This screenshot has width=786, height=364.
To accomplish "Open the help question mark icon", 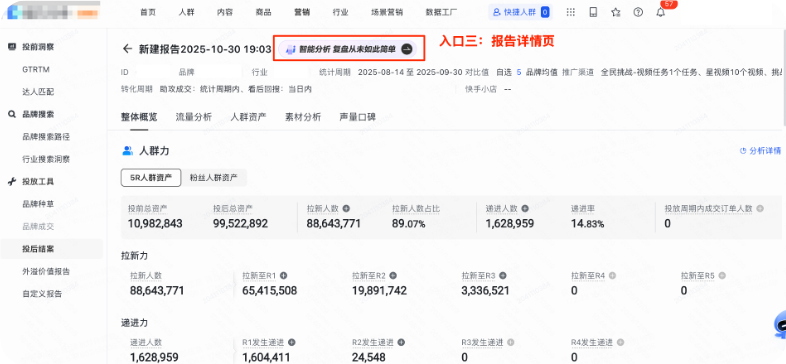I will pyautogui.click(x=638, y=13).
